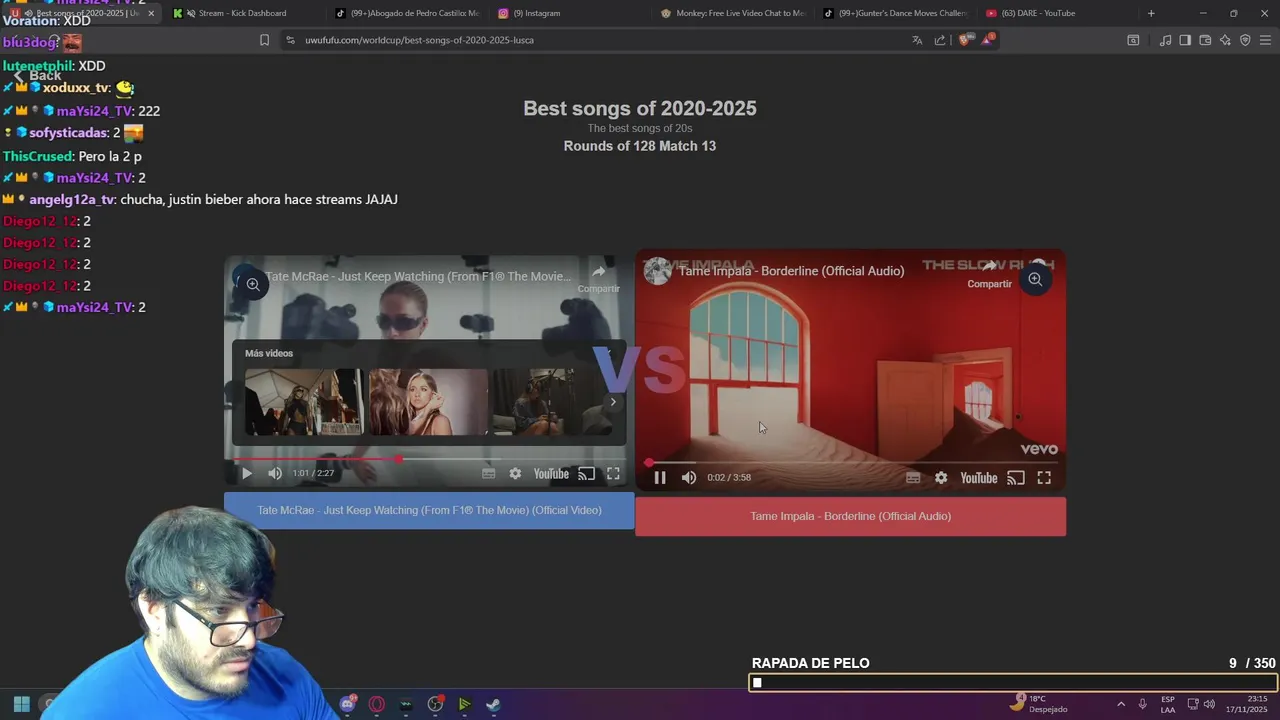Cast the Tame Impala video
This screenshot has width=1280, height=720.
click(1016, 478)
